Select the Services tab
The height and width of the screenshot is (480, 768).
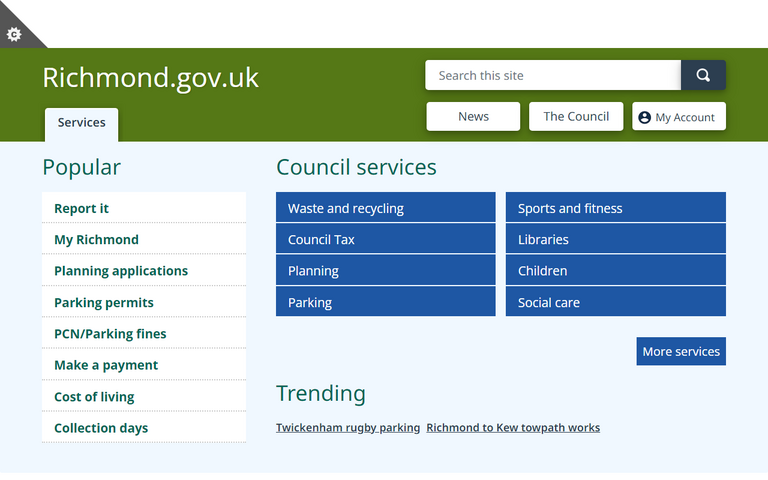click(81, 123)
